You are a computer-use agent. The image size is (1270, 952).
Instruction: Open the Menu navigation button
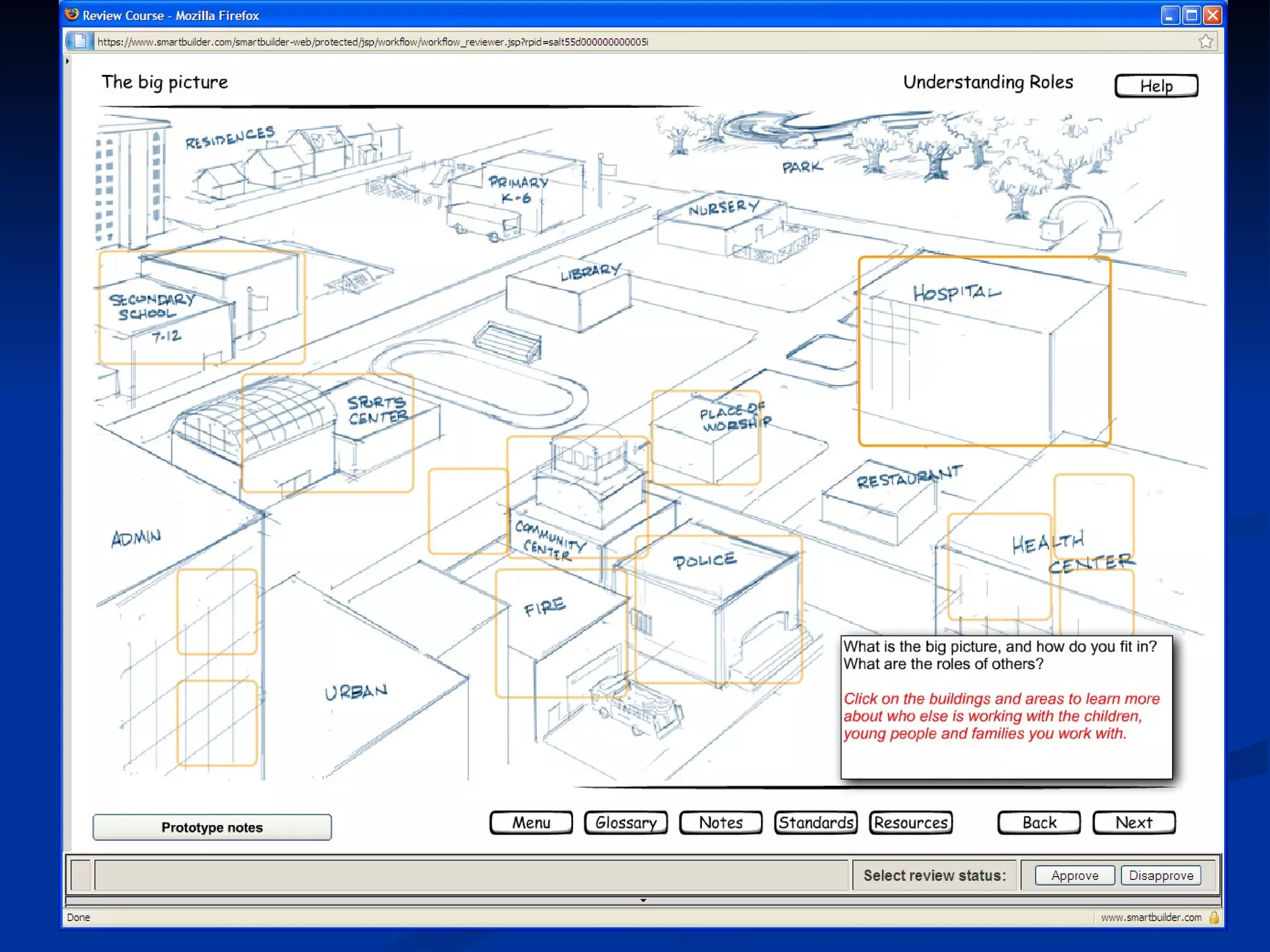(531, 822)
